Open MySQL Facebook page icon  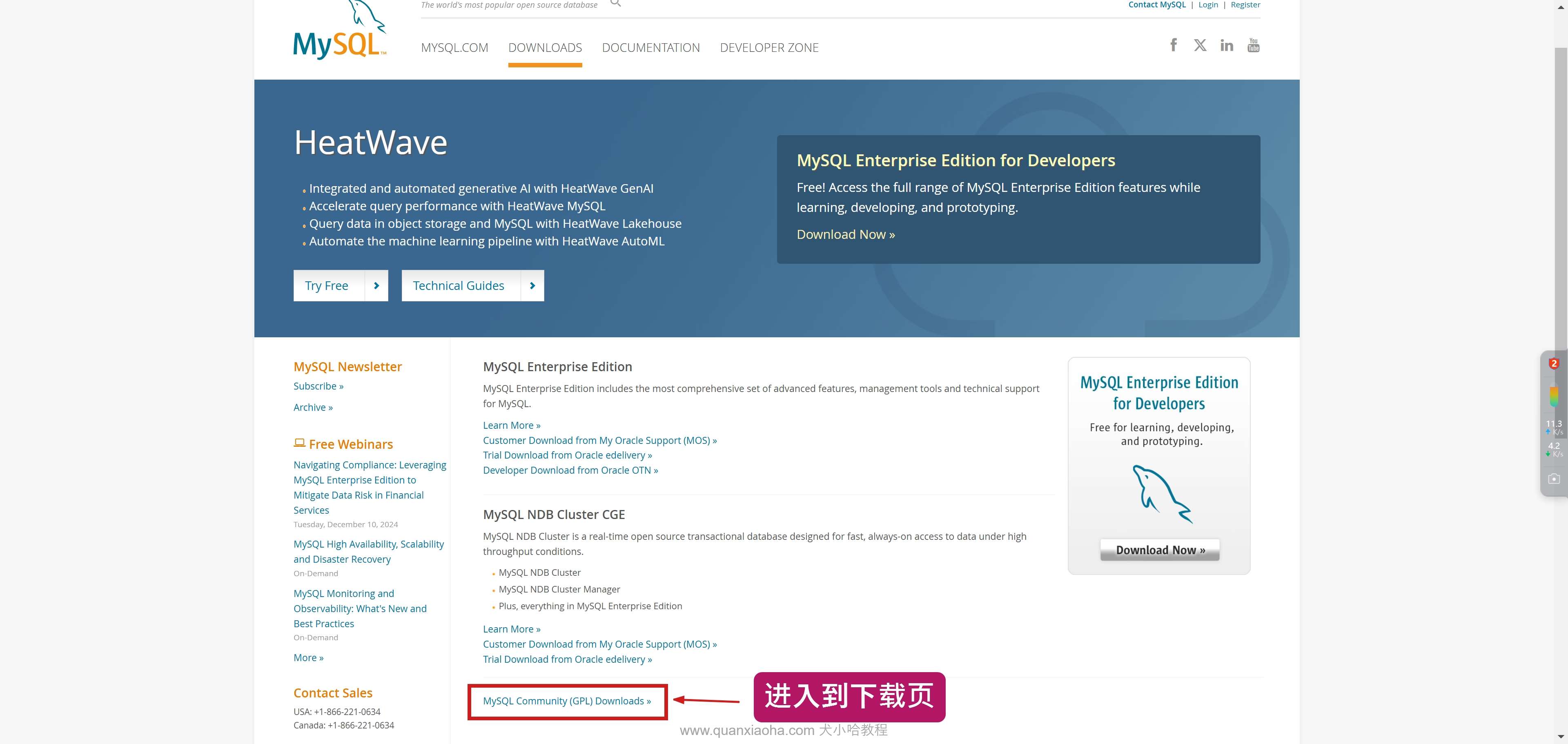(x=1173, y=45)
